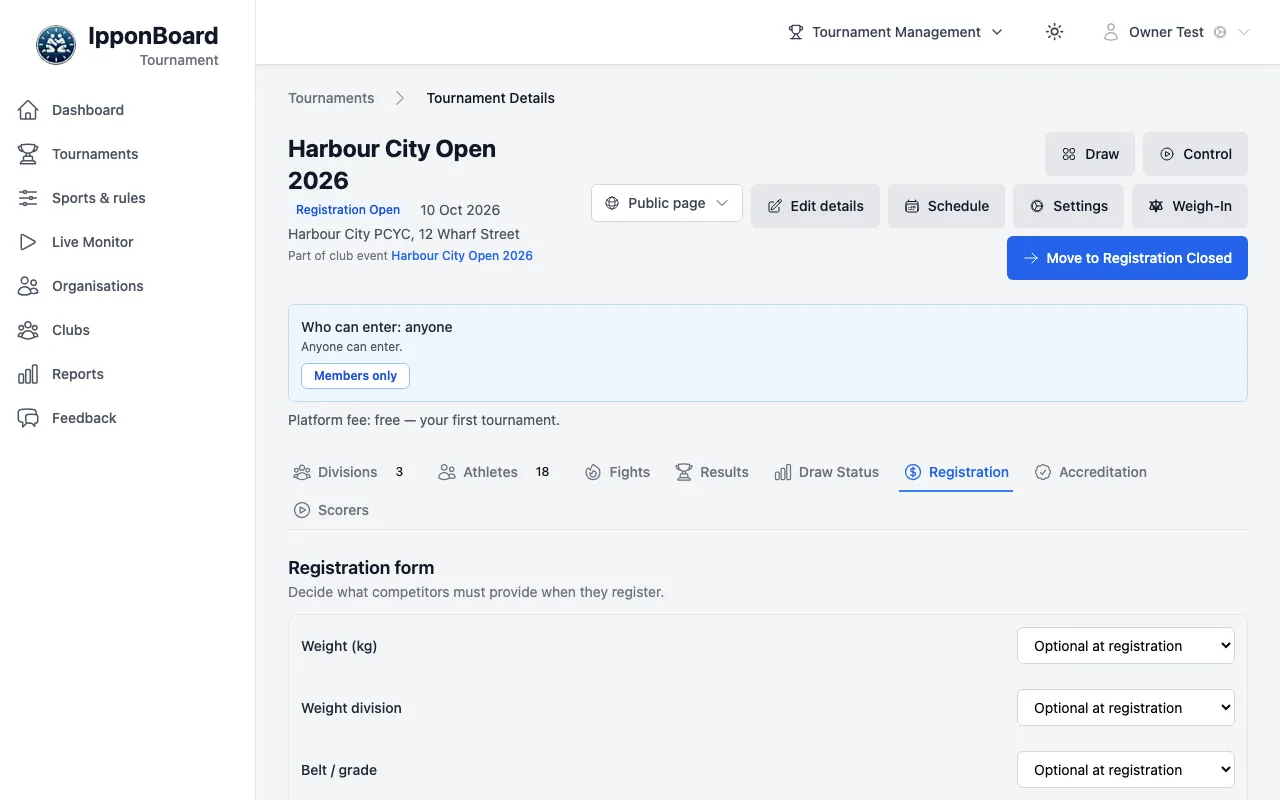The width and height of the screenshot is (1280, 800).
Task: Click the Clubs group icon
Action: click(x=28, y=330)
